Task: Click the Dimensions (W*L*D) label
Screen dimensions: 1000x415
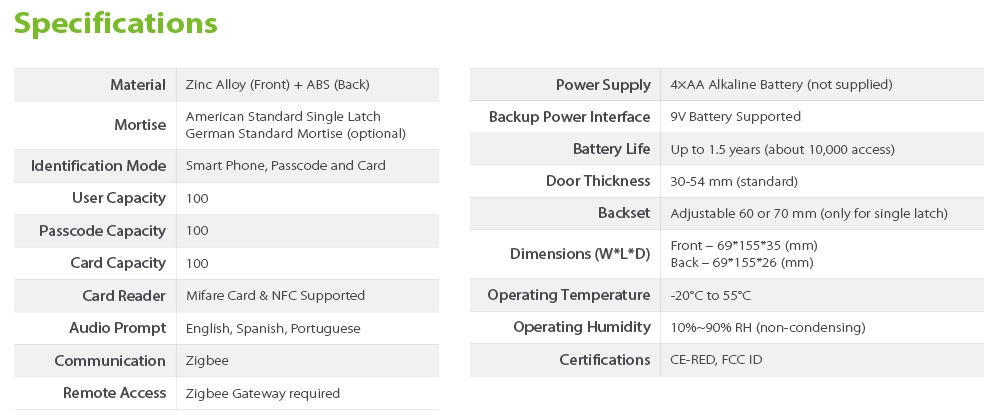Action: pos(580,254)
